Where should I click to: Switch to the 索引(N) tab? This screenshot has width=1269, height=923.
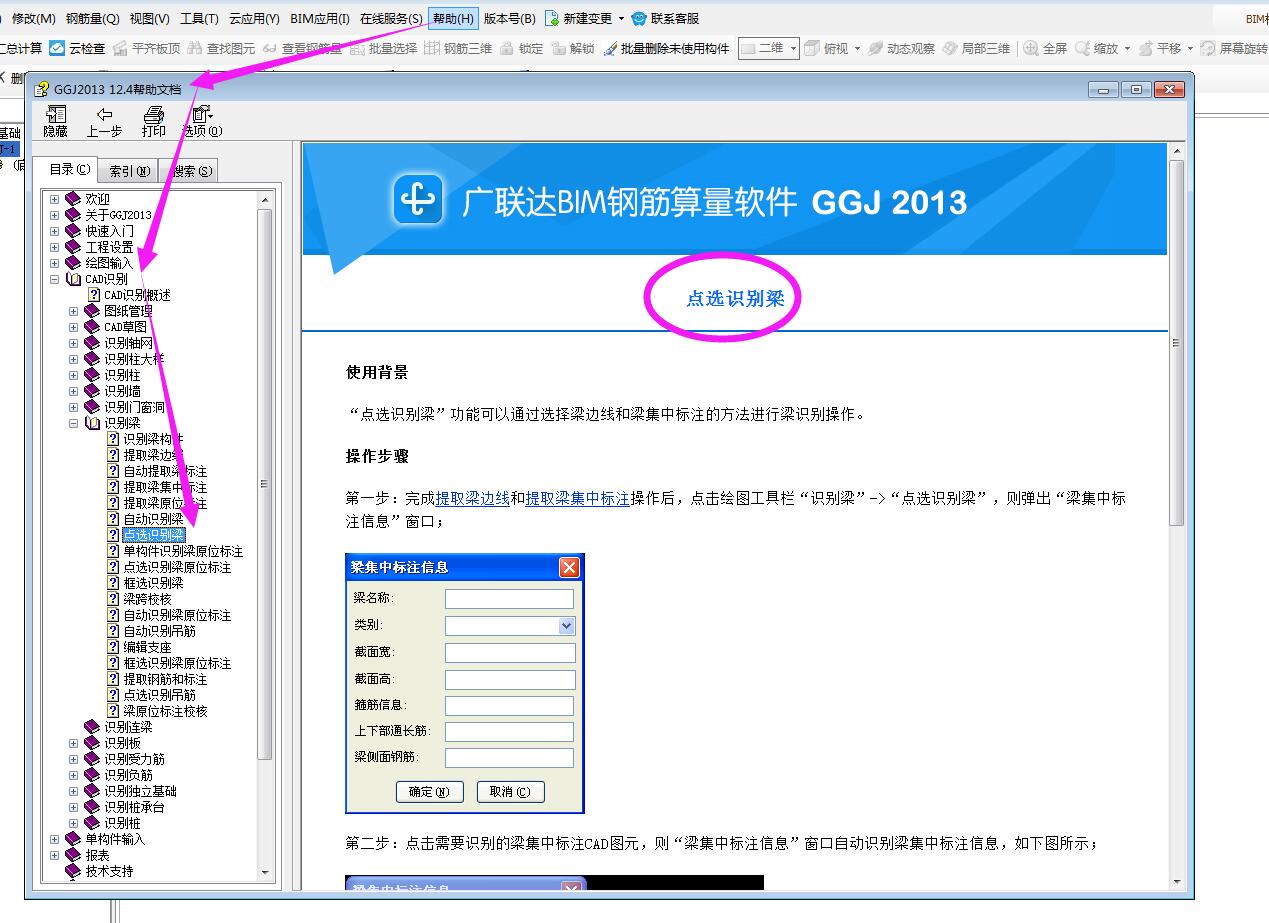coord(130,171)
